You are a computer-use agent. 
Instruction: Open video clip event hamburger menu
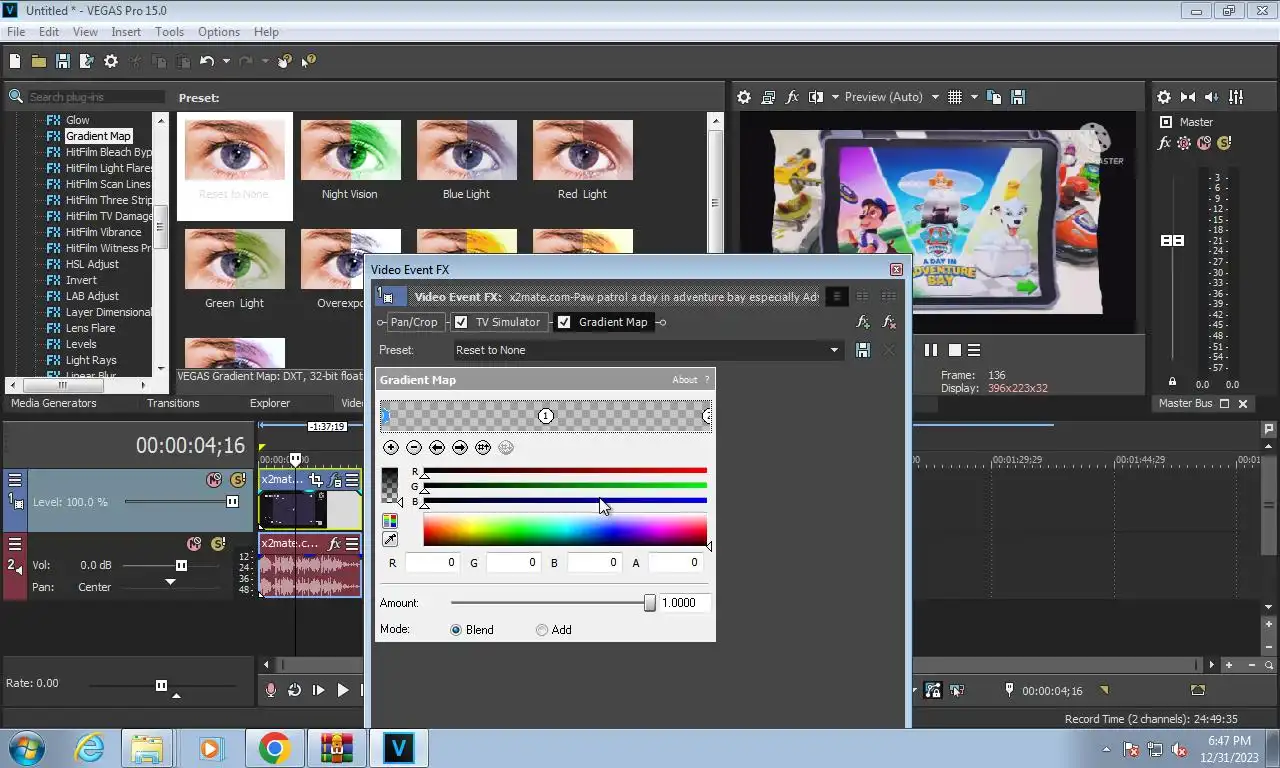point(353,480)
